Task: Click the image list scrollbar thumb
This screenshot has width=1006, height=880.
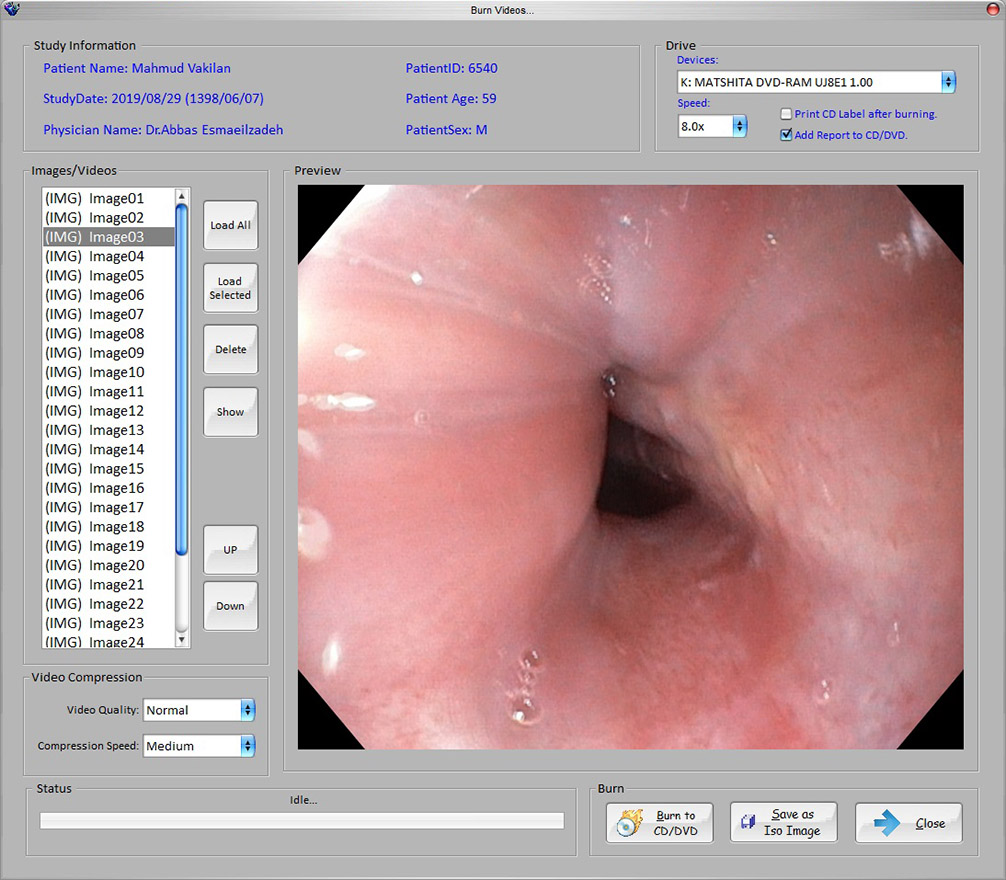Action: (182, 379)
